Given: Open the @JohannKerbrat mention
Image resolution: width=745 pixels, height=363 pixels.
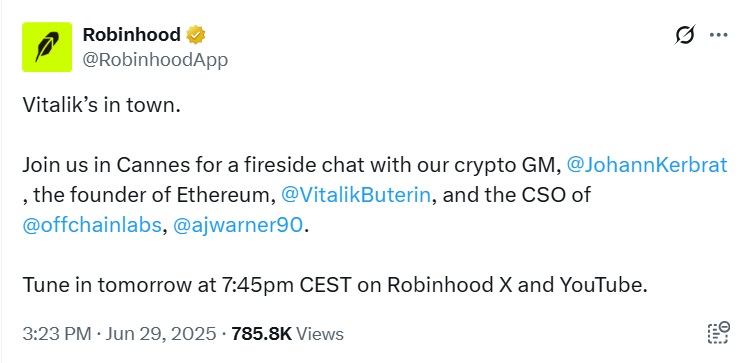Looking at the screenshot, I should (647, 165).
